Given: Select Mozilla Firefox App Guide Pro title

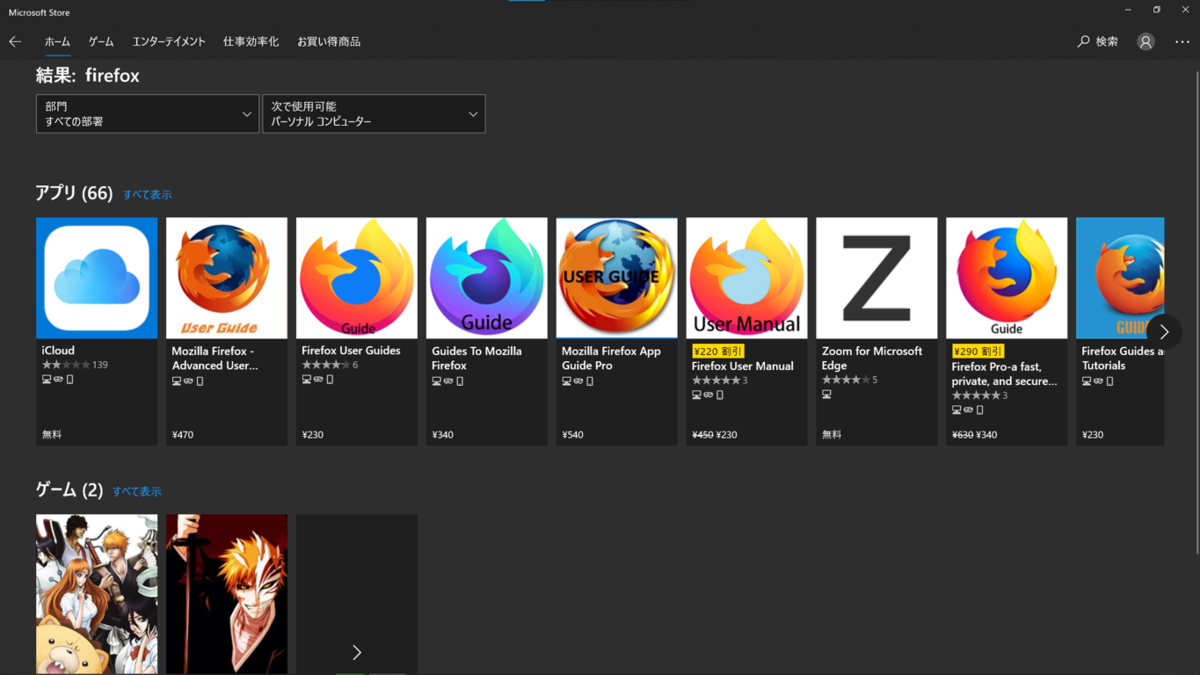Looking at the screenshot, I should pos(611,358).
